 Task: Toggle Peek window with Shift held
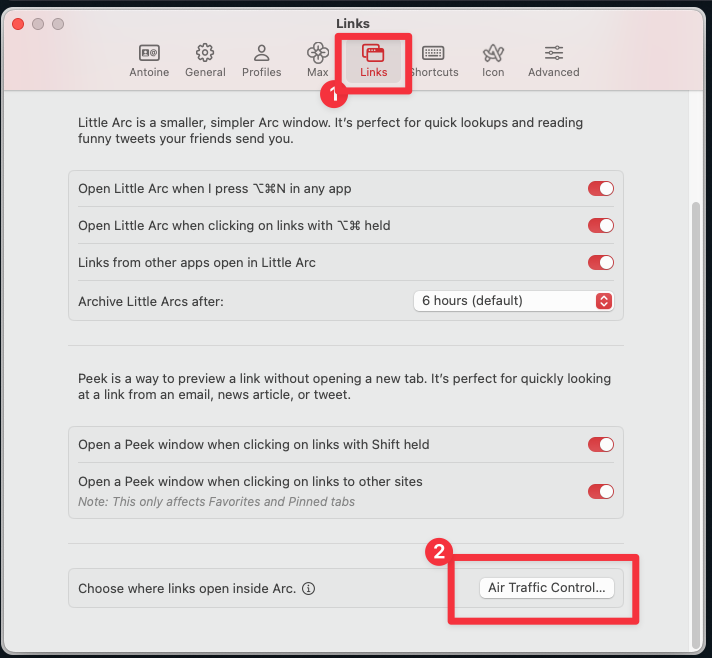600,444
